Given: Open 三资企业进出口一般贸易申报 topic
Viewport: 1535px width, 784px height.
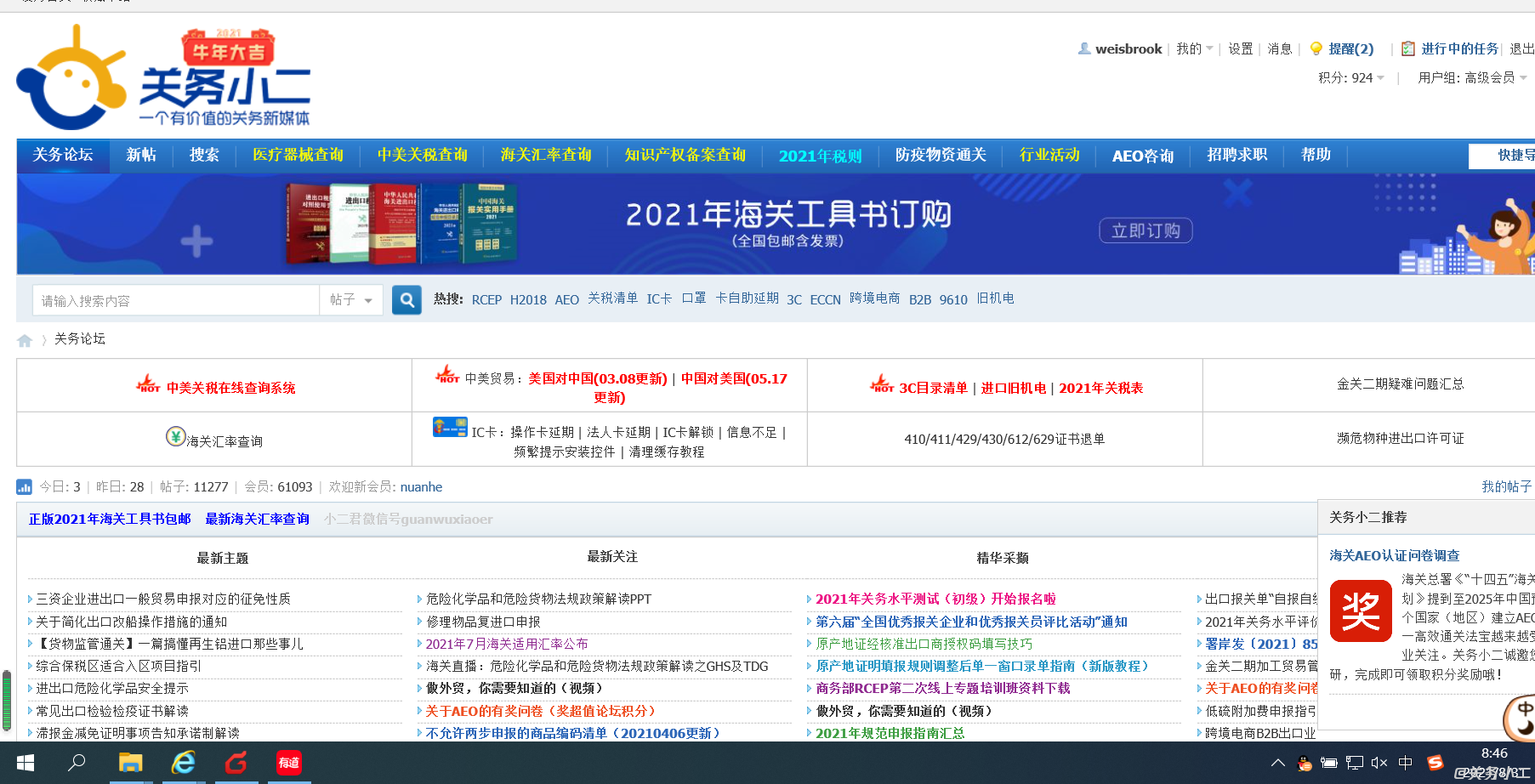Looking at the screenshot, I should point(163,599).
